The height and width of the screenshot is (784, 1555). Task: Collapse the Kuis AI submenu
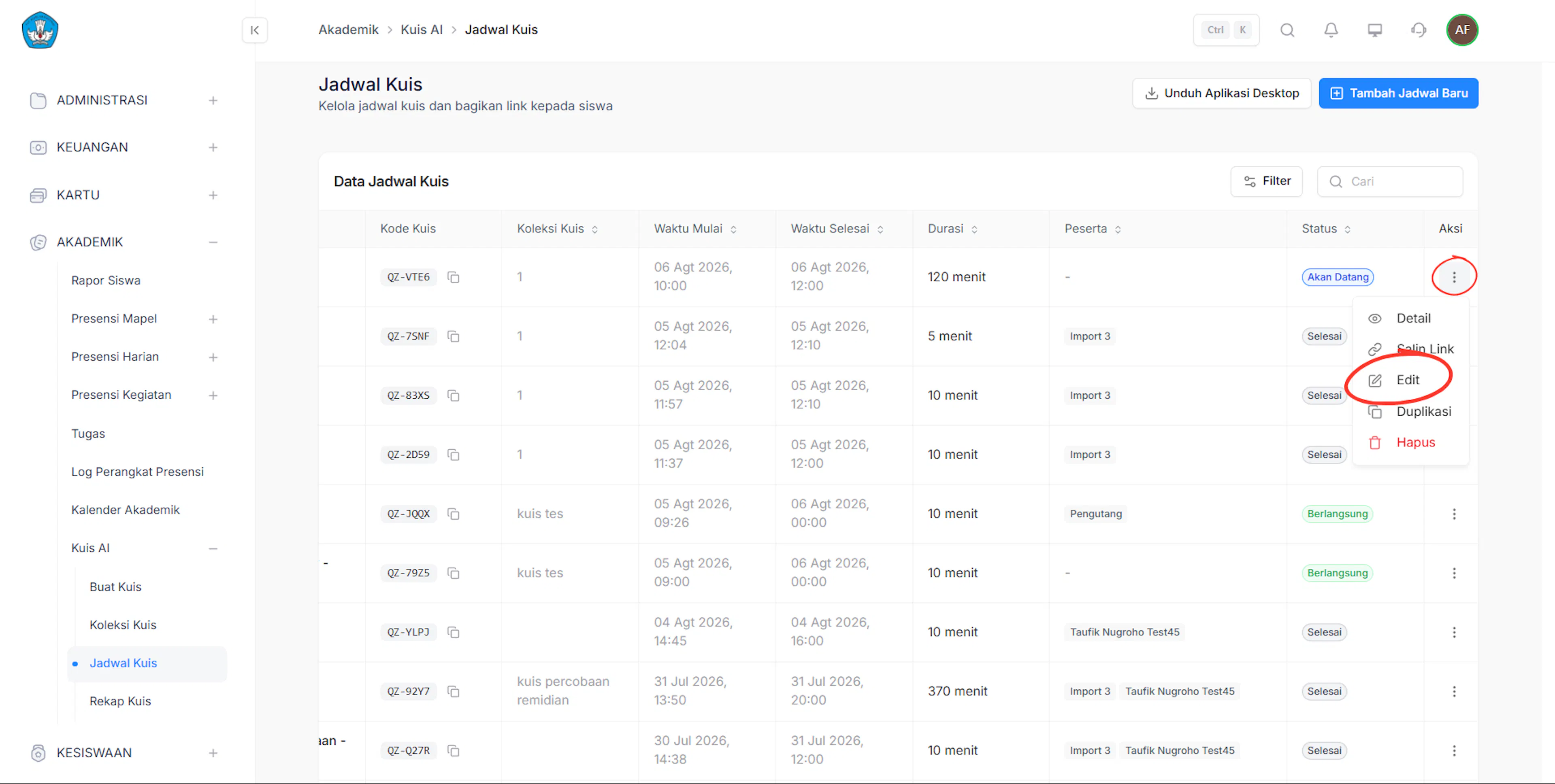point(213,548)
